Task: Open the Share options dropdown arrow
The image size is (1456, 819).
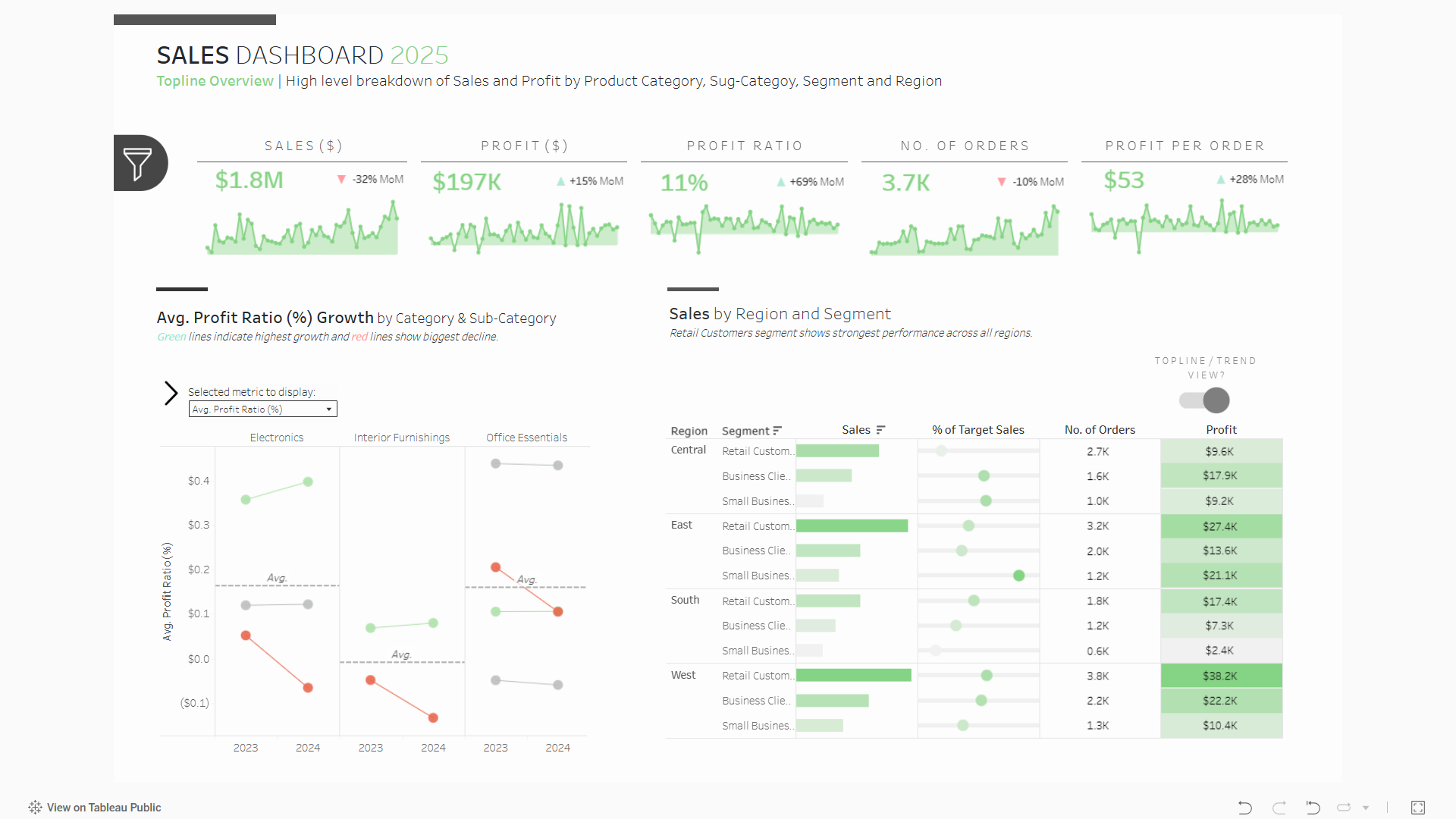Action: (x=1366, y=808)
